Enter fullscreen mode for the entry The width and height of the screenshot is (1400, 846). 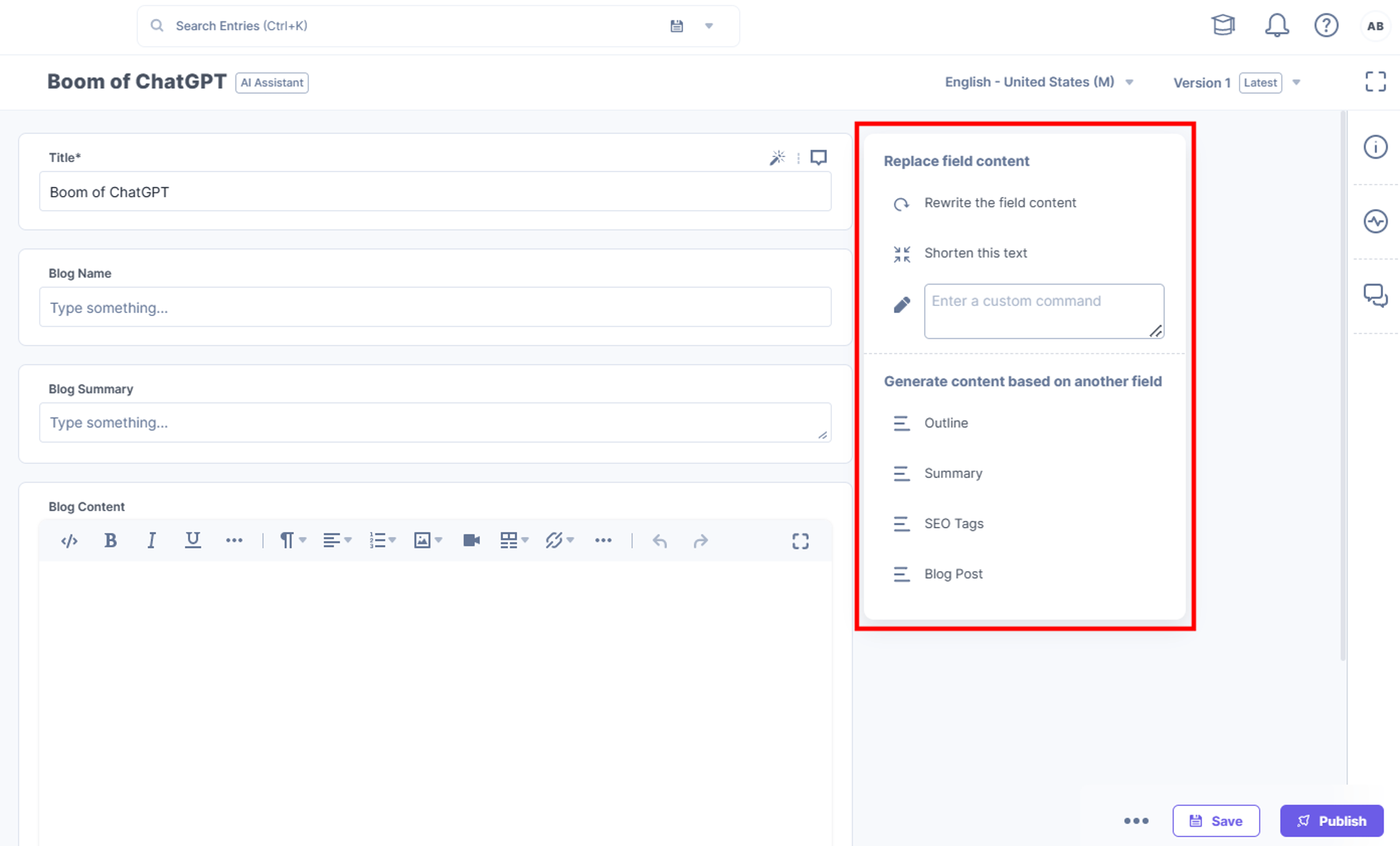pyautogui.click(x=1375, y=82)
